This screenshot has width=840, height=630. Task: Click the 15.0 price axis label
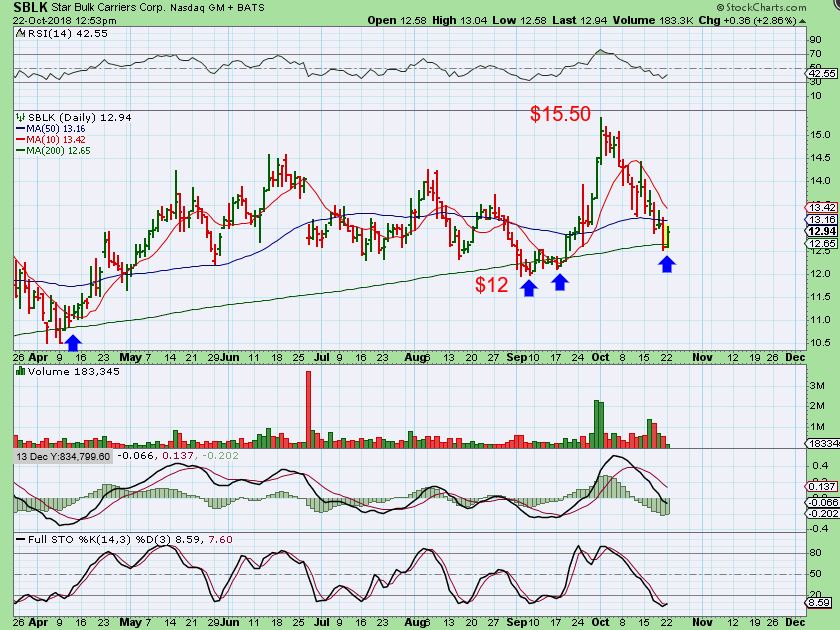point(820,135)
